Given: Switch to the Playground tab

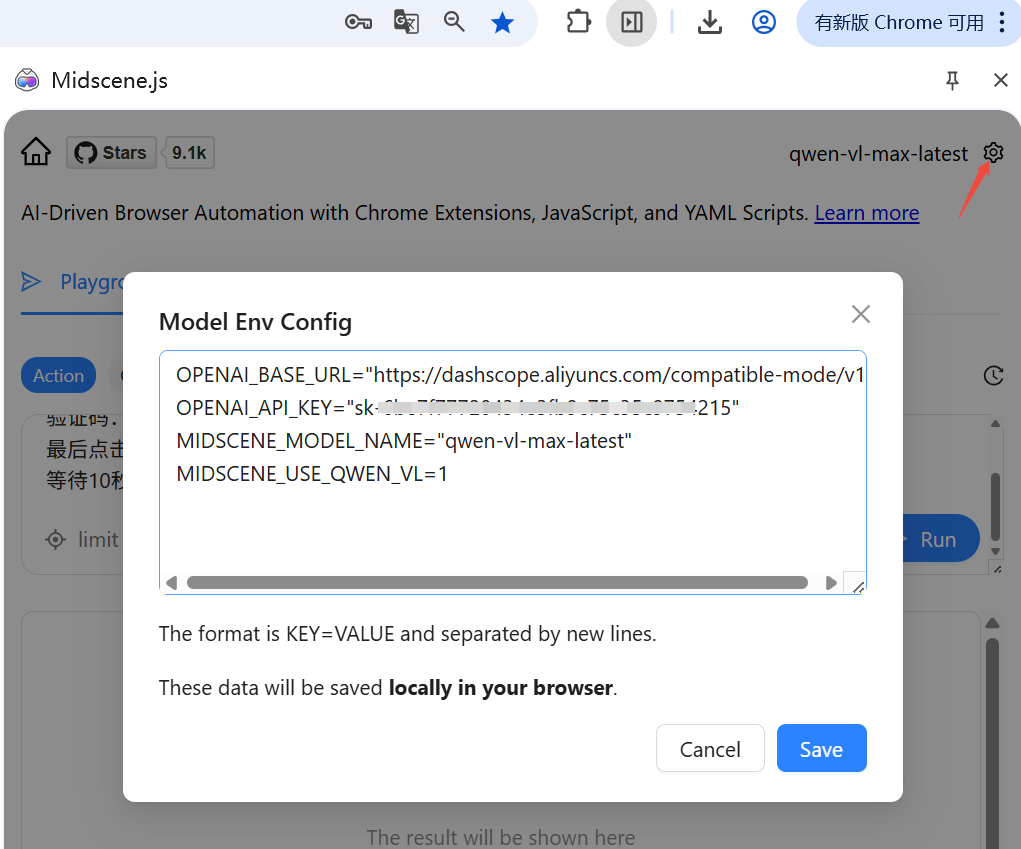Looking at the screenshot, I should (72, 282).
